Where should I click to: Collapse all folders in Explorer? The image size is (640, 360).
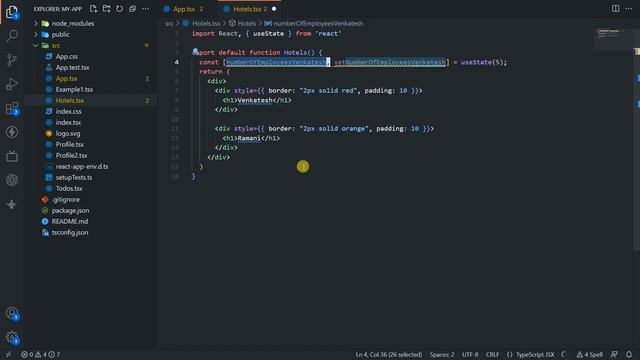tap(132, 9)
